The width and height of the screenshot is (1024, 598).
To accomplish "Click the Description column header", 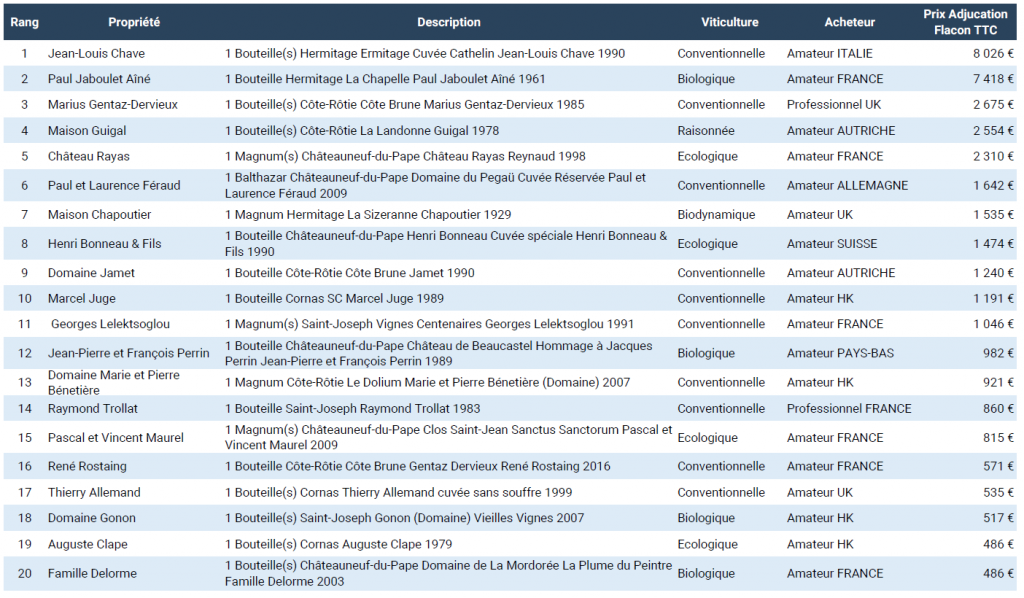I will point(449,22).
